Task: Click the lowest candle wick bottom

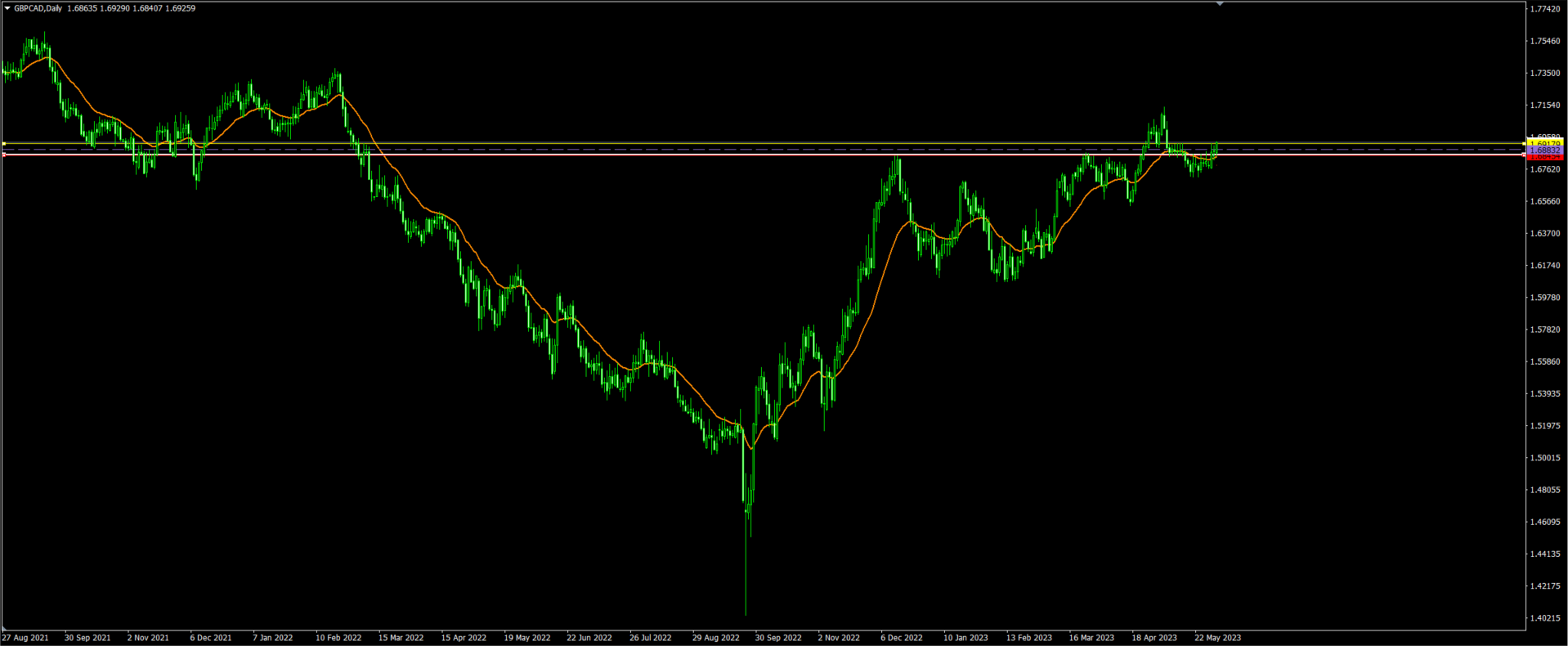Action: (746, 613)
